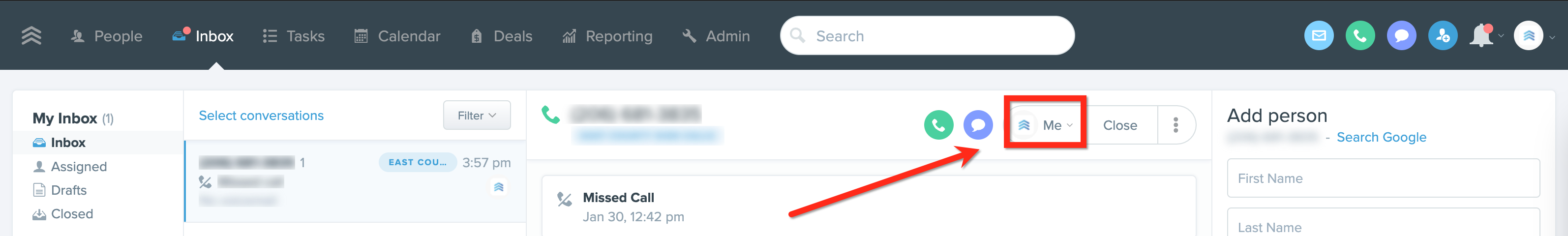Click the Search Google link
The image size is (1568, 236).
1381,138
